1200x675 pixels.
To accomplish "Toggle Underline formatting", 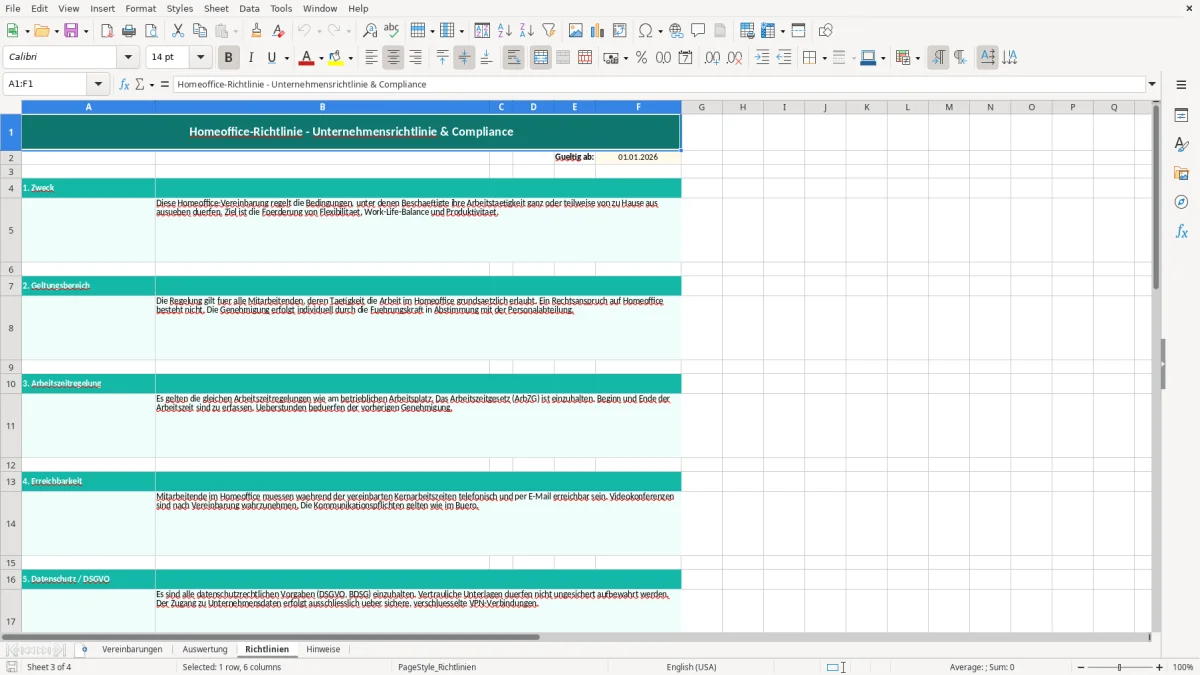I will point(272,58).
